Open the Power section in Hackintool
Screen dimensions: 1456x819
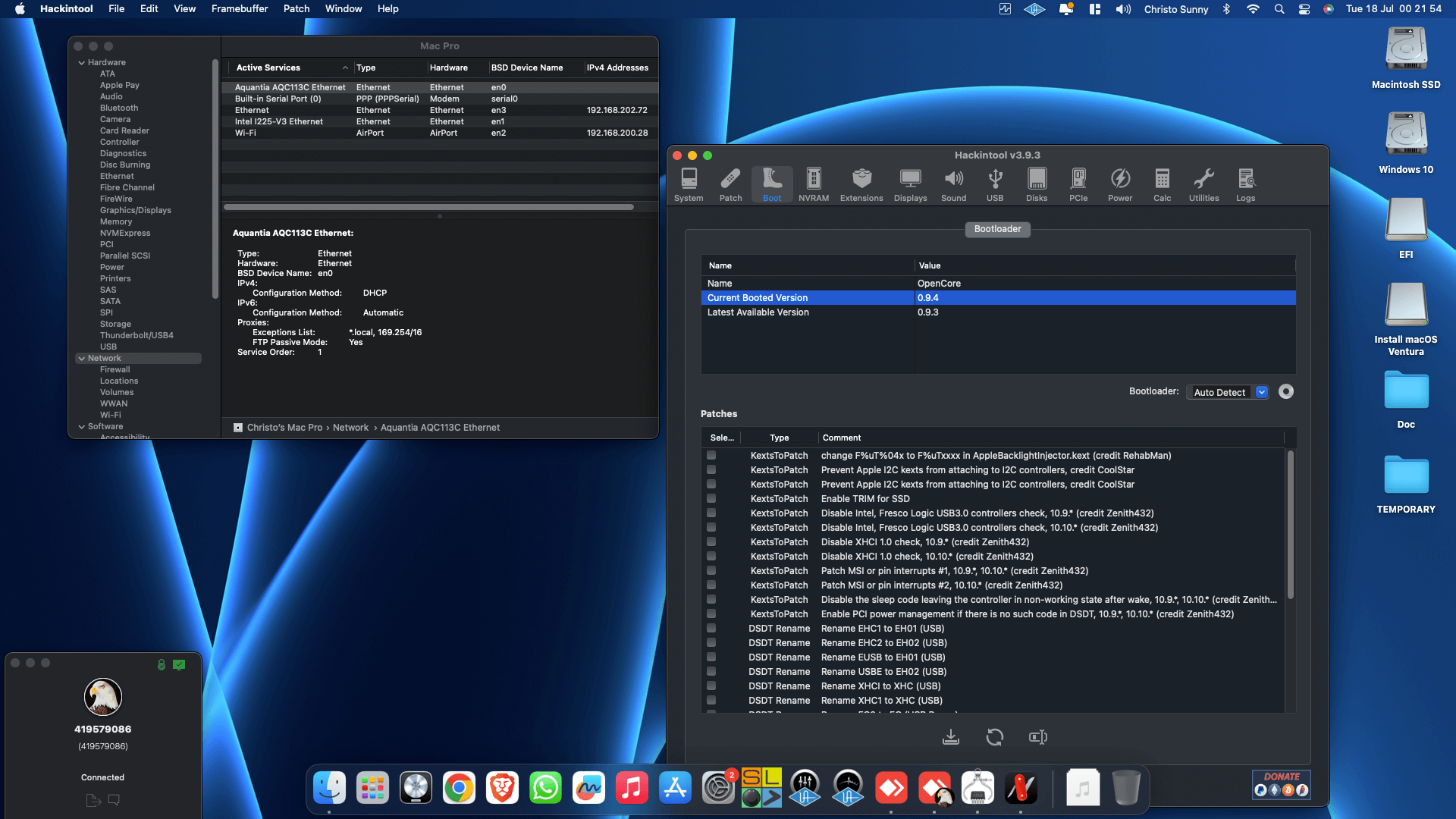tap(1120, 185)
